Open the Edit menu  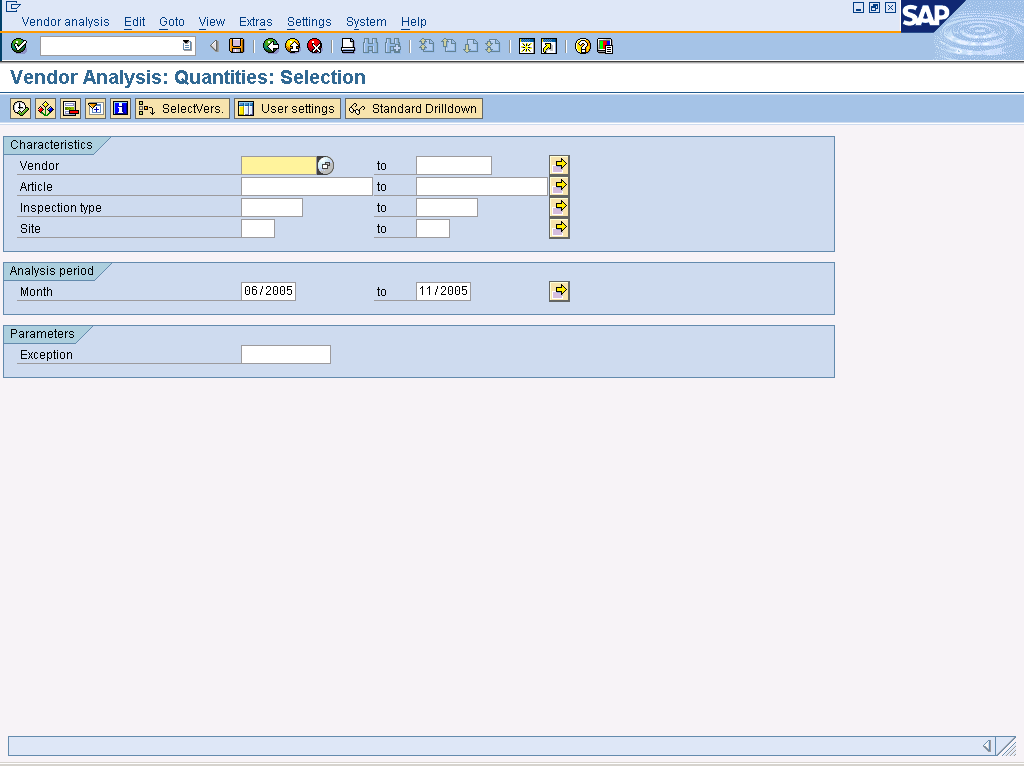(x=135, y=22)
